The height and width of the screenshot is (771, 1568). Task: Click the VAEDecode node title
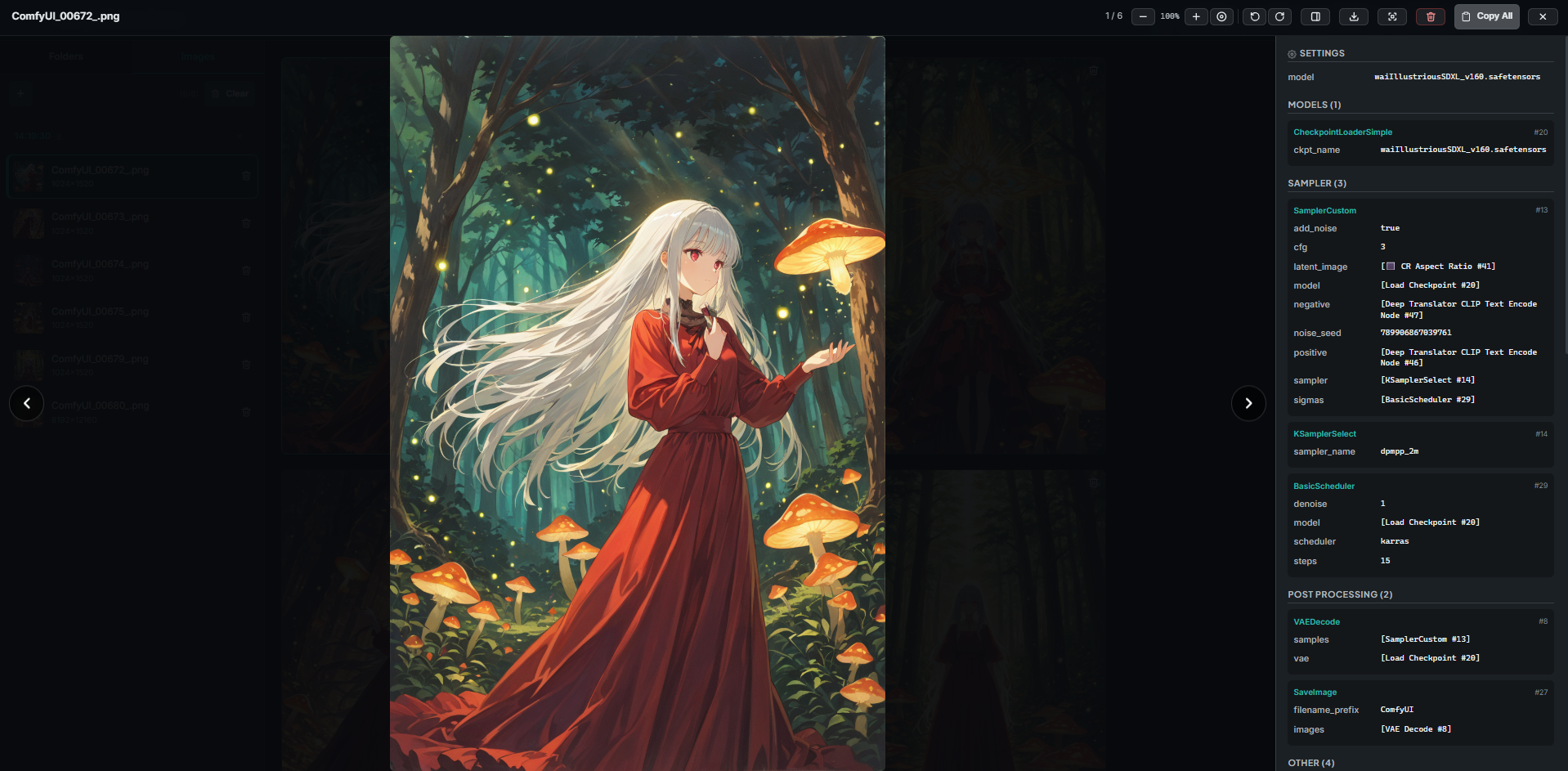tap(1316, 622)
